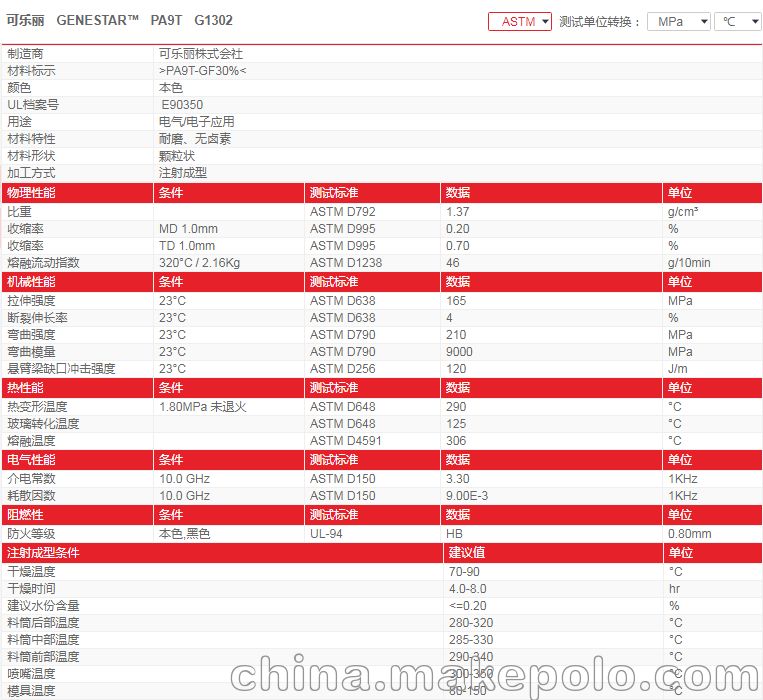The width and height of the screenshot is (763, 700).
Task: Click flexural strength value '210'
Action: click(x=456, y=335)
